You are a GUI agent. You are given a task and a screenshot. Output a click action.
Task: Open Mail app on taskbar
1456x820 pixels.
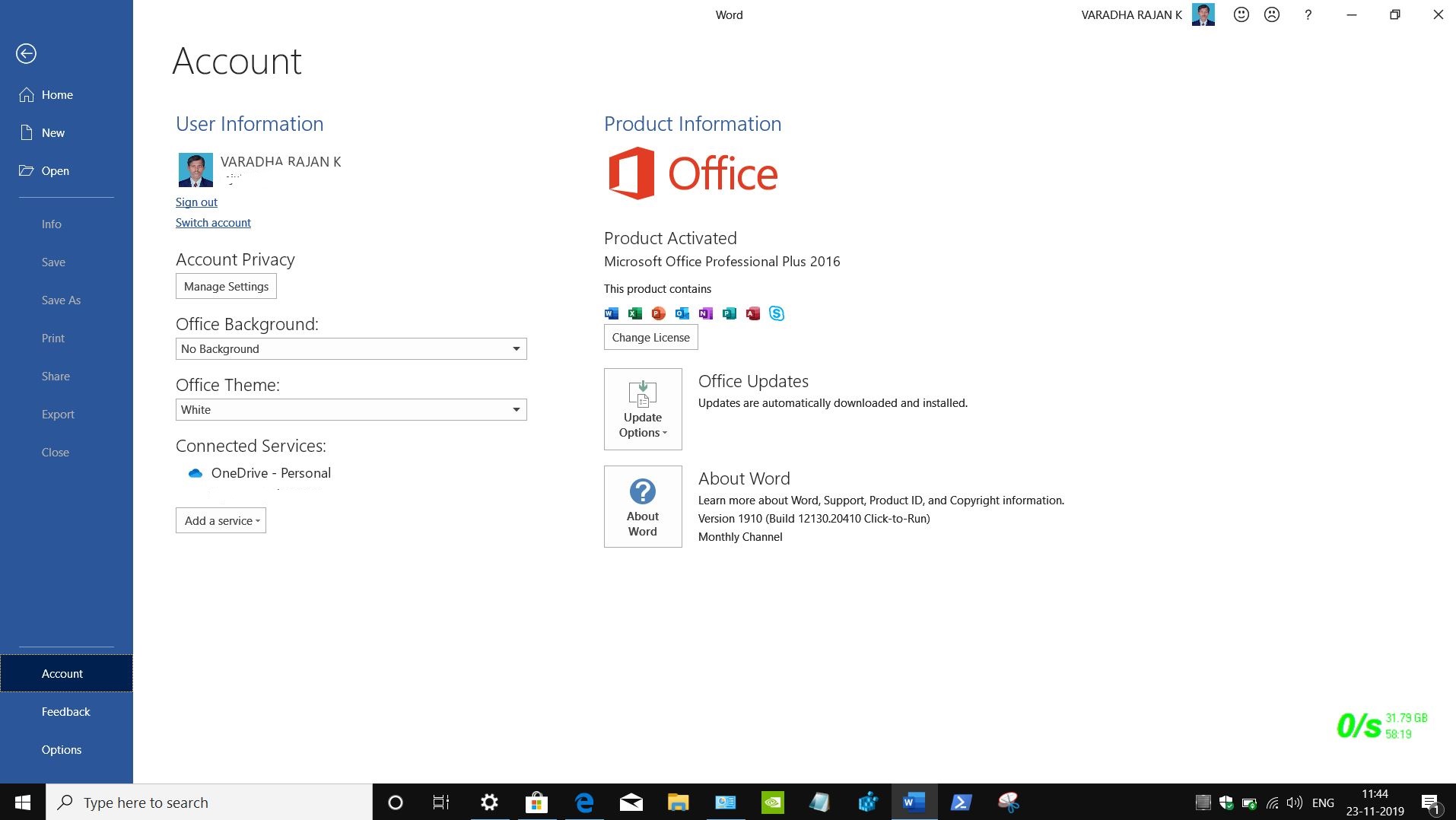631,803
